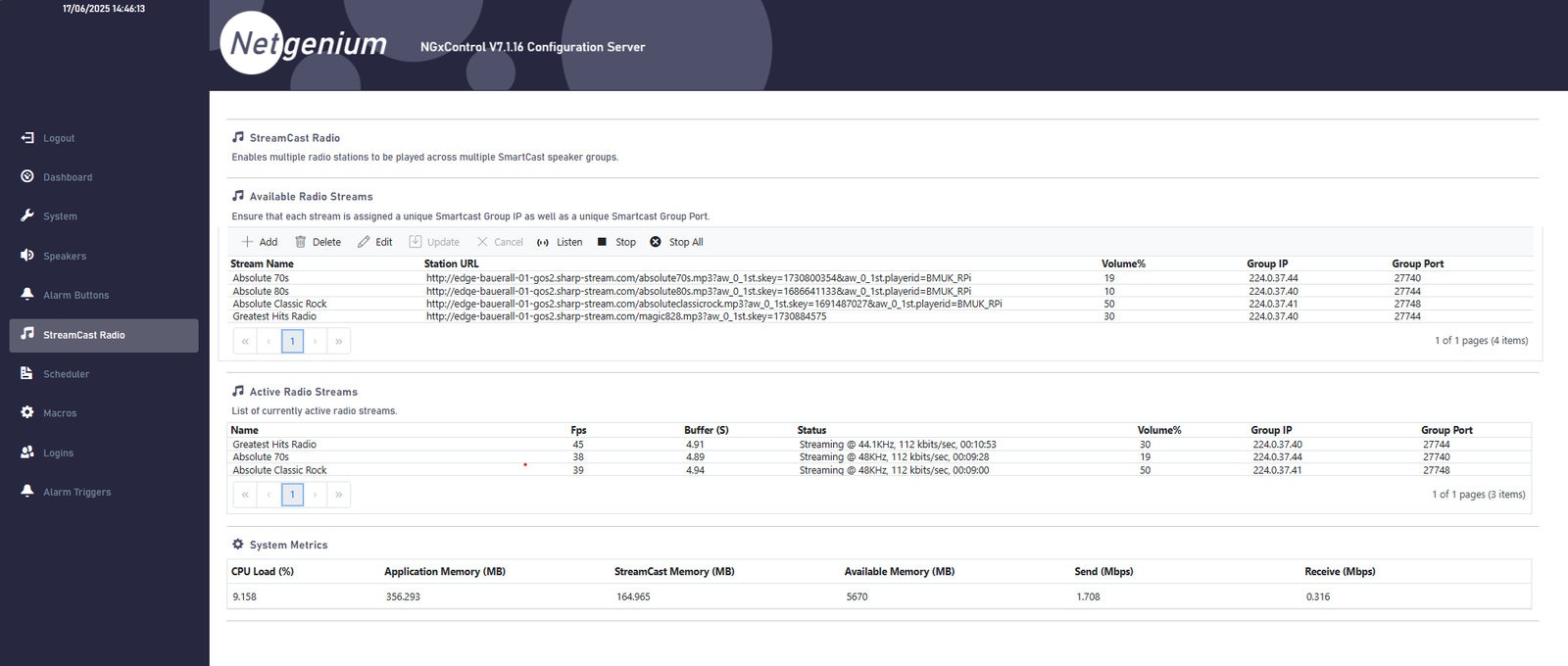Click buffer value 4.89
Image resolution: width=1568 pixels, height=666 pixels.
[695, 457]
